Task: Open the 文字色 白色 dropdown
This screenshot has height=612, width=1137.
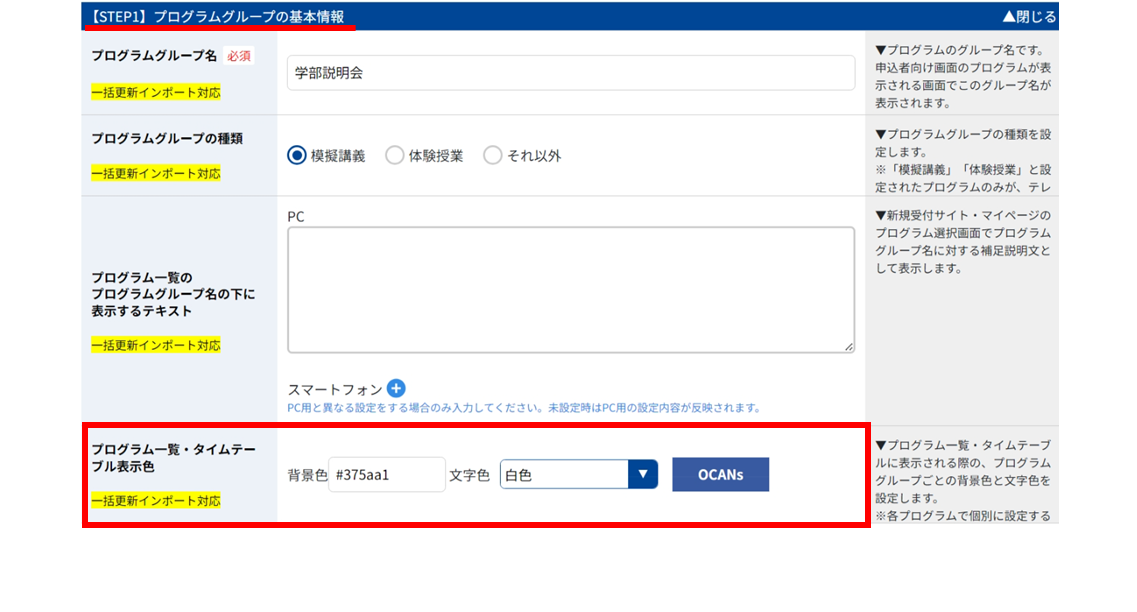Action: (x=579, y=474)
